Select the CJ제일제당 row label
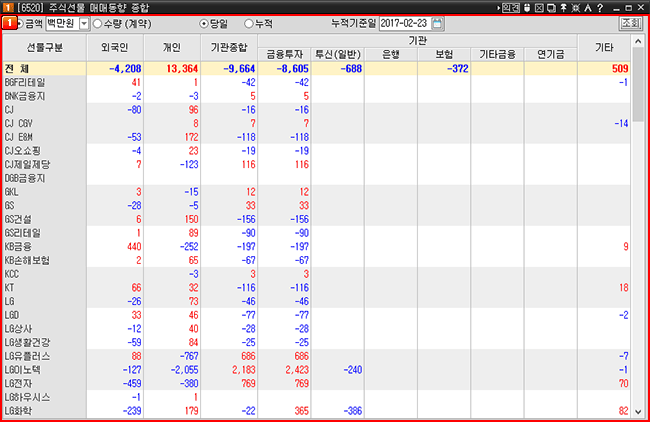The height and width of the screenshot is (422, 650). (x=27, y=165)
